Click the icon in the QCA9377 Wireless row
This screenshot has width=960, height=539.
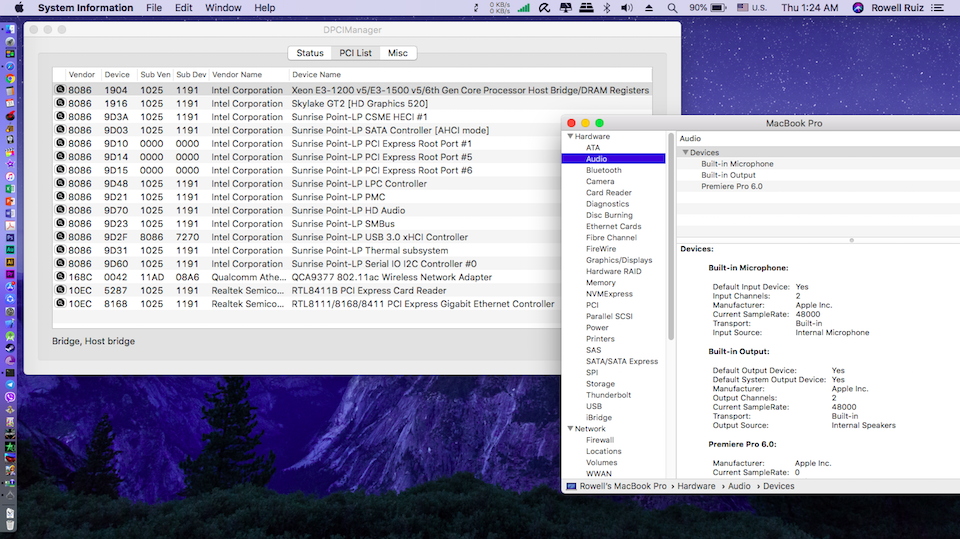60,276
